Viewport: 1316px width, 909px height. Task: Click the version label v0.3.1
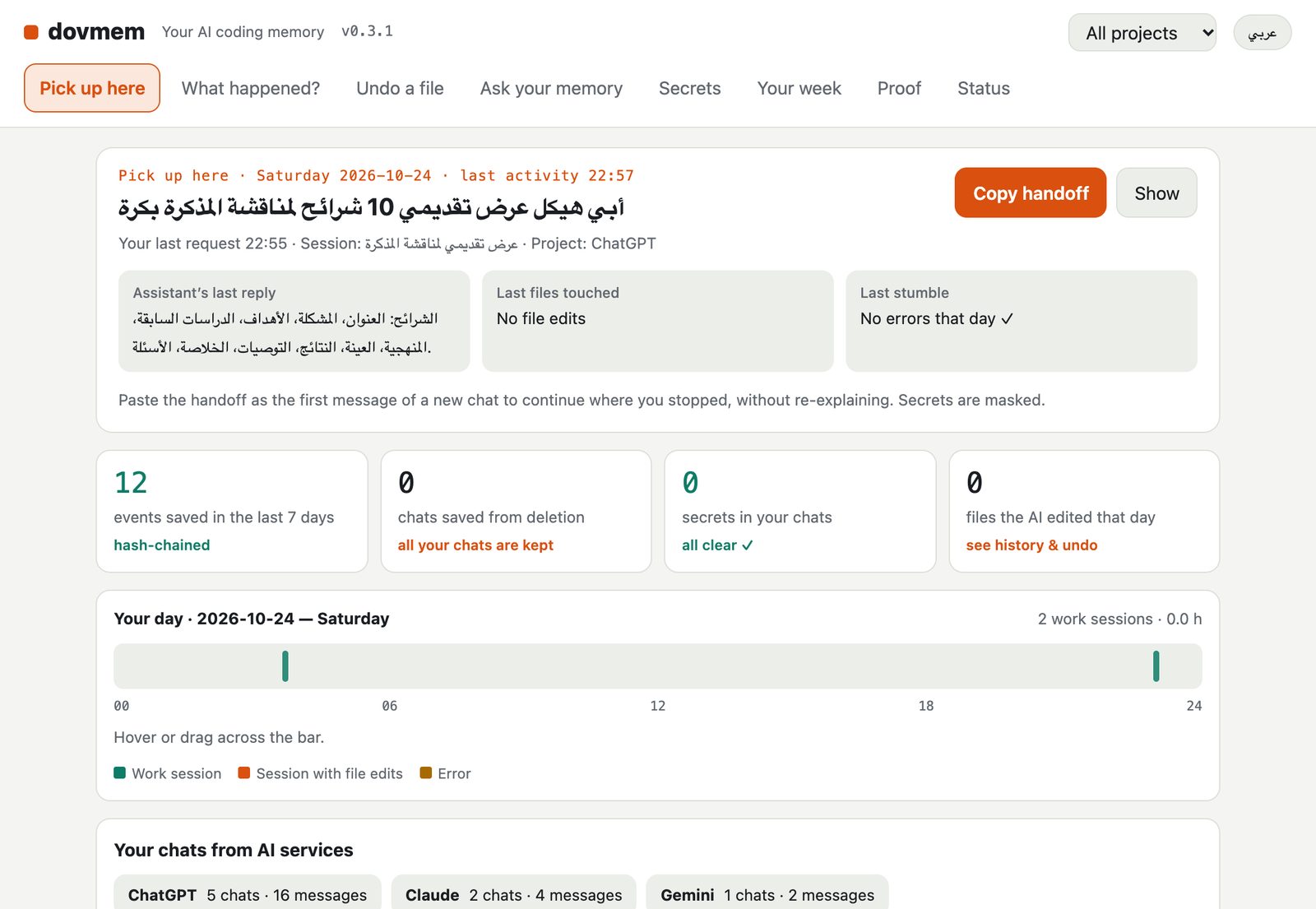click(367, 31)
